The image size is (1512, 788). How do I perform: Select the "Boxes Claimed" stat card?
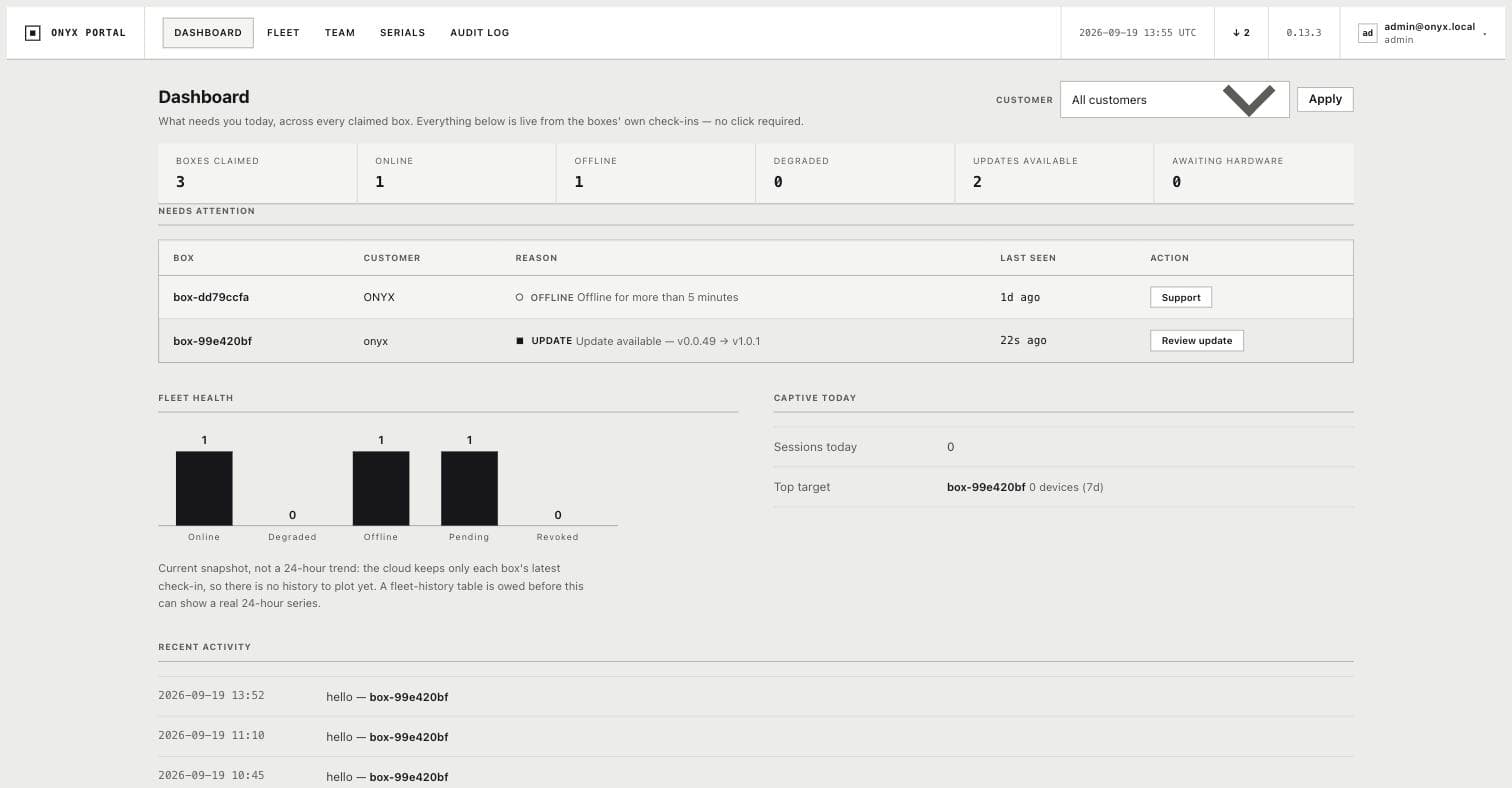pyautogui.click(x=257, y=173)
